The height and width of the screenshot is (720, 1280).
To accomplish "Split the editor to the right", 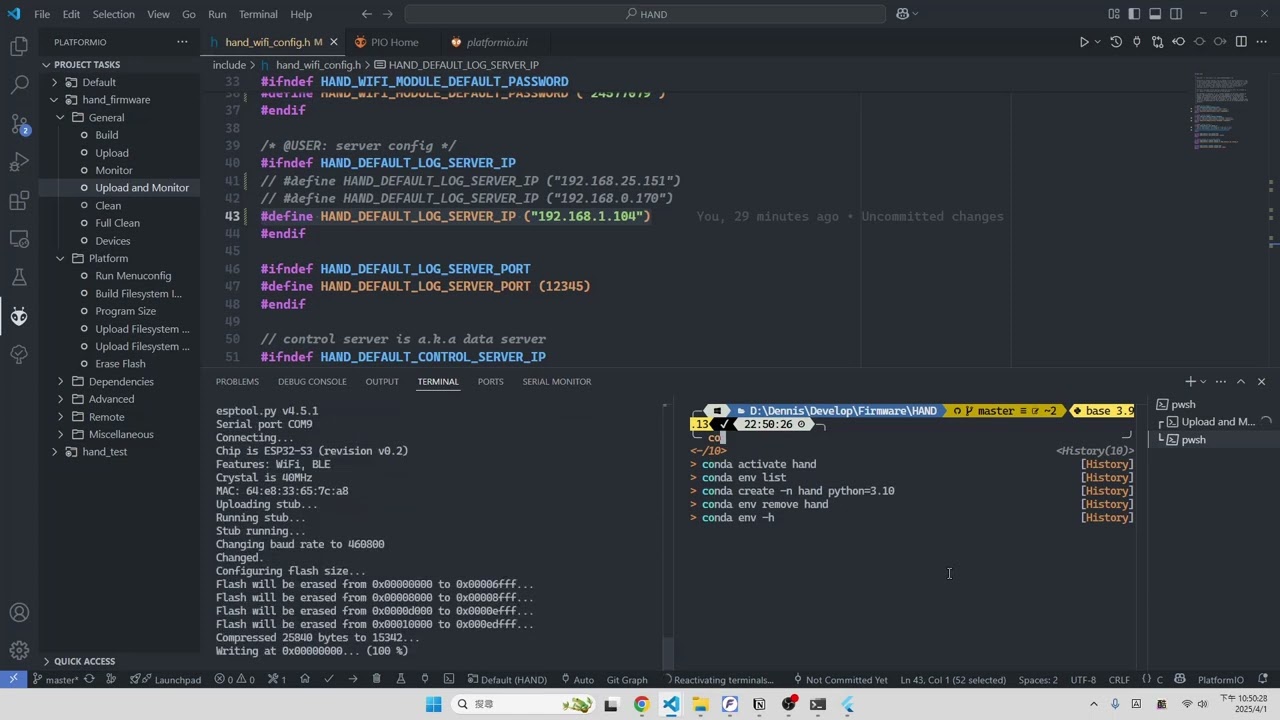I will tap(1241, 42).
